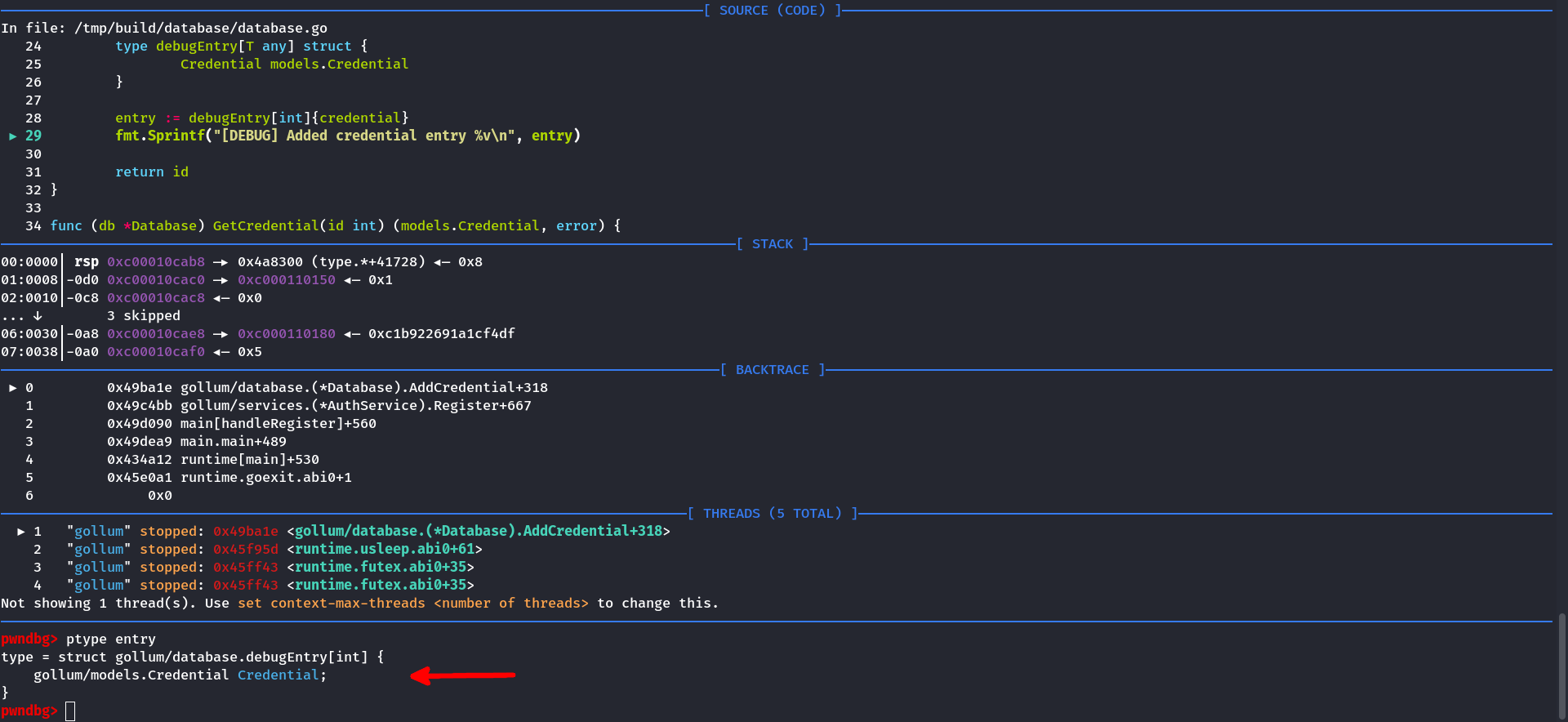
Task: Click the blue 'Credential;' field name
Action: [x=283, y=675]
